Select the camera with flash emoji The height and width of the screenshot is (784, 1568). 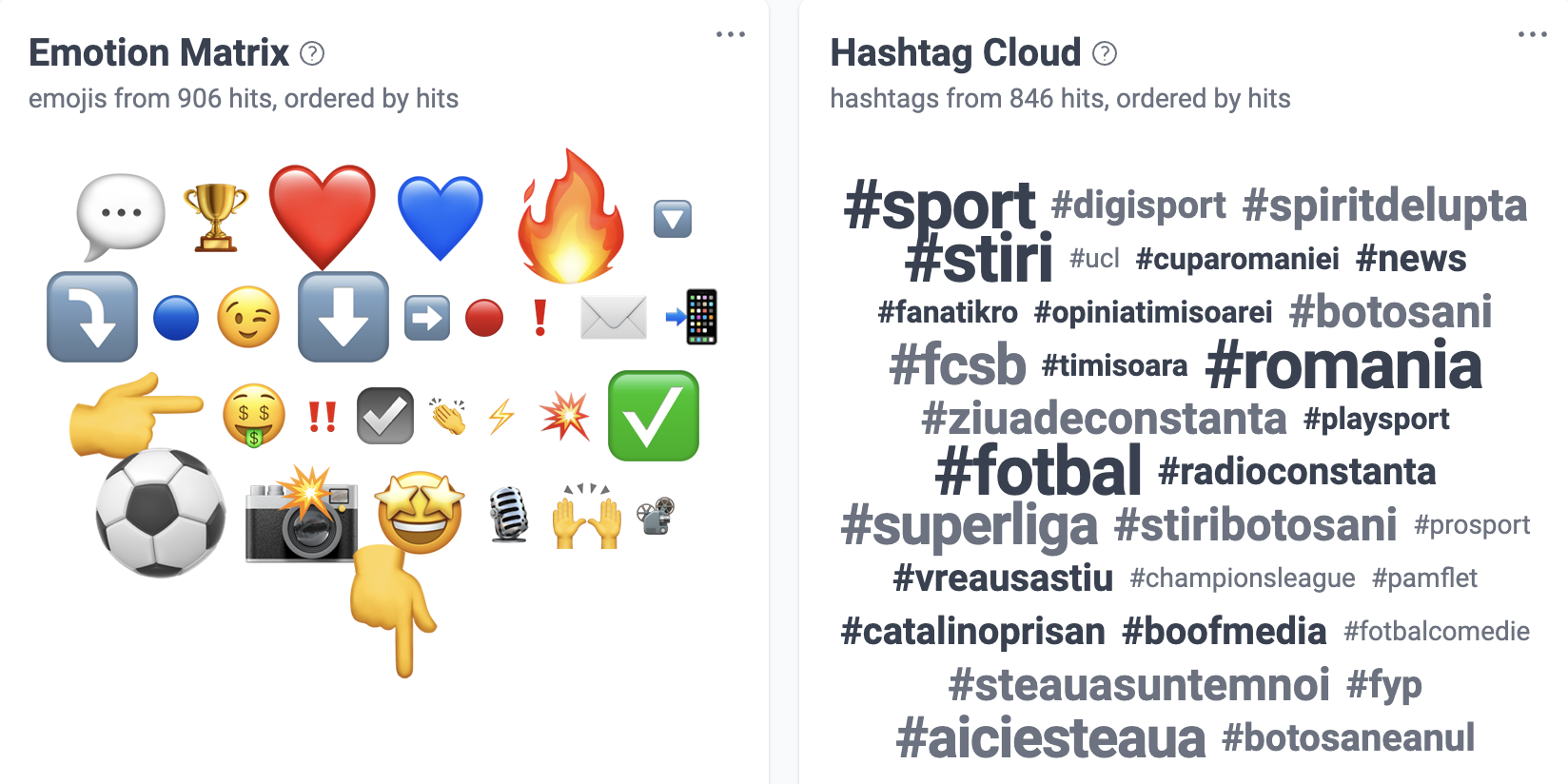click(302, 516)
